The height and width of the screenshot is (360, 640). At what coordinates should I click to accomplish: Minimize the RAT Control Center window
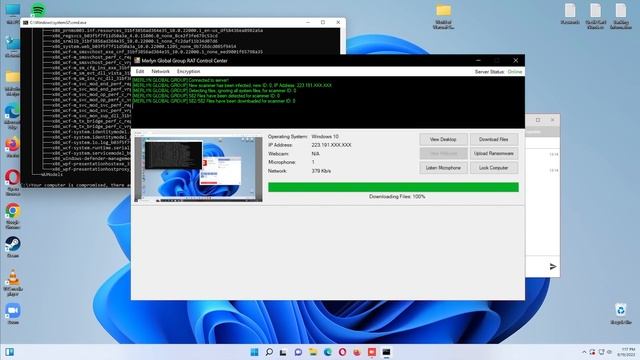click(x=478, y=60)
